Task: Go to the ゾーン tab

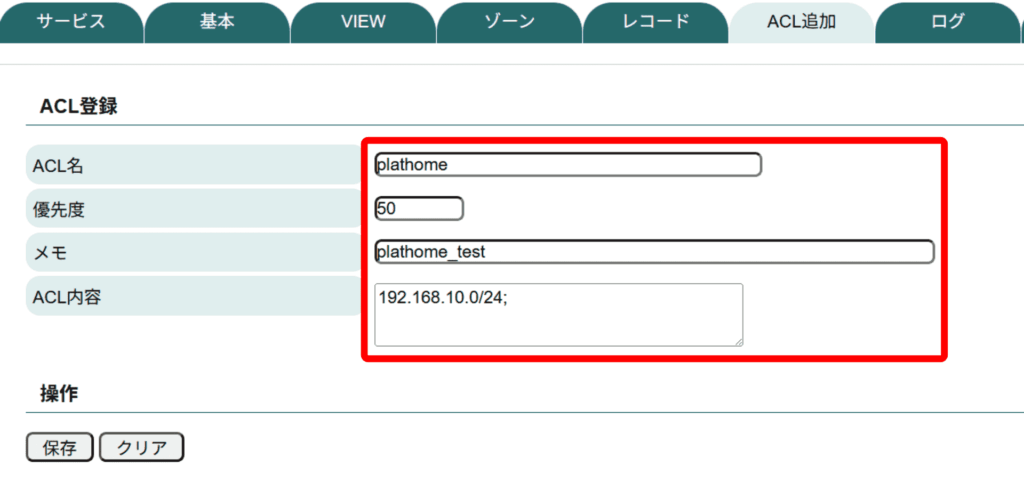Action: coord(509,22)
